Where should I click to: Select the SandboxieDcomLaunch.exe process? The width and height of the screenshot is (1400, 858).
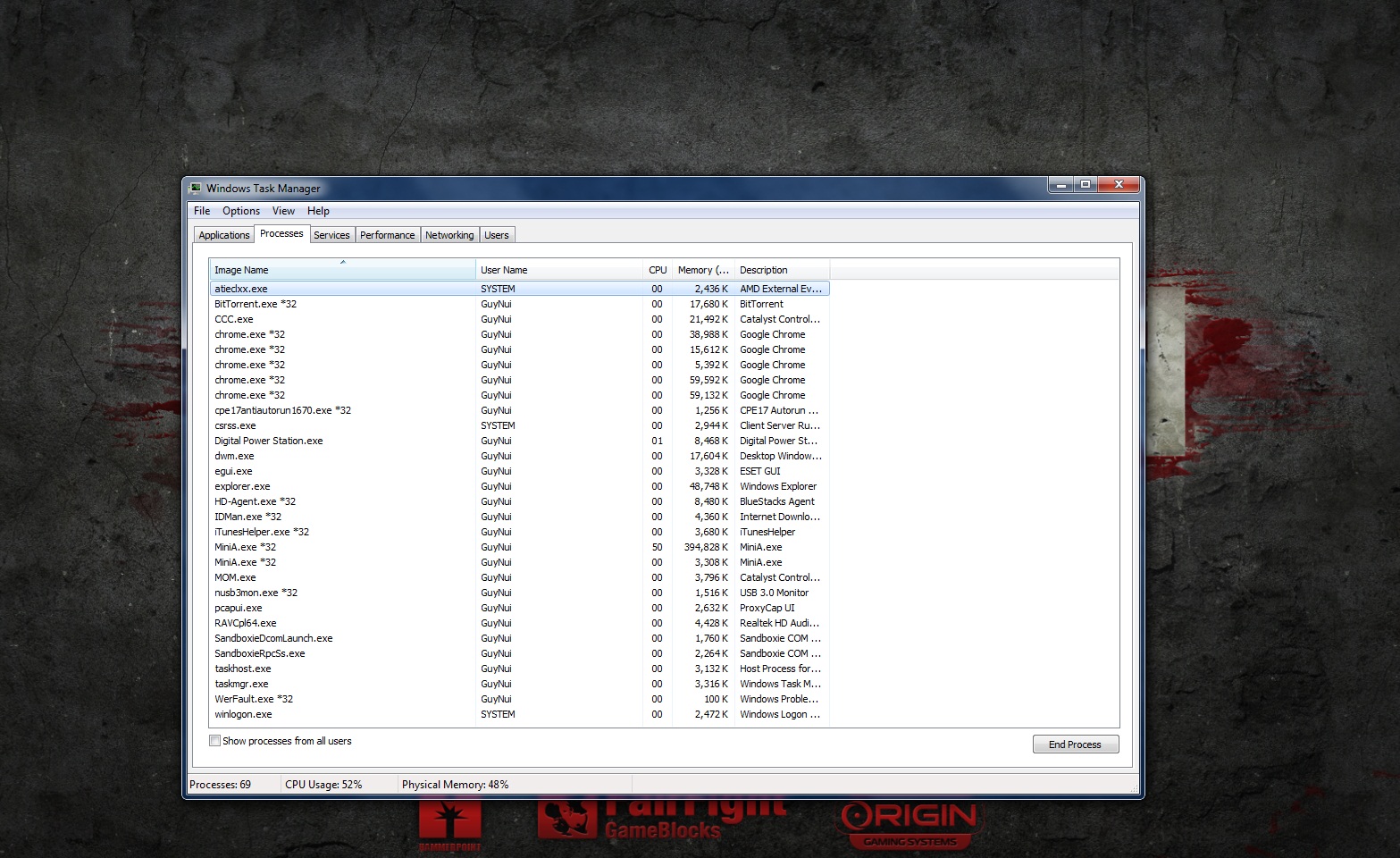tap(520, 638)
